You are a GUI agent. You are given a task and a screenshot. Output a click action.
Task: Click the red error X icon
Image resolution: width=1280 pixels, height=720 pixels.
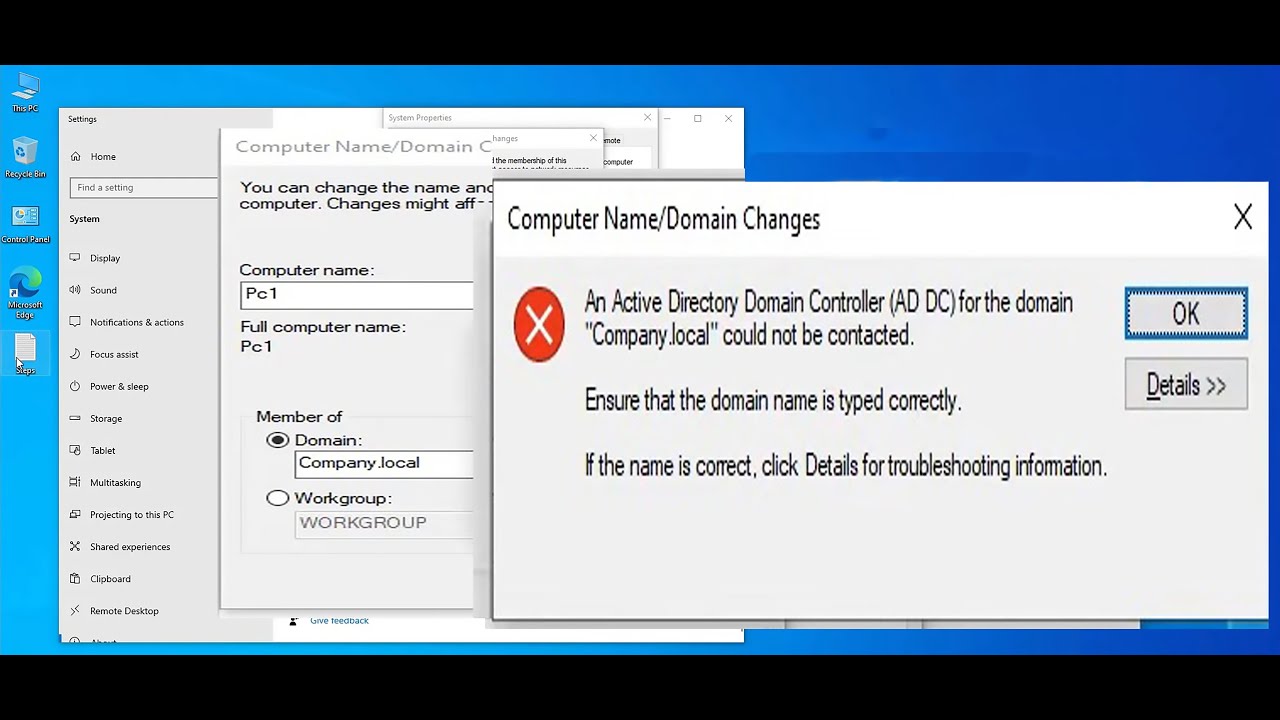pyautogui.click(x=539, y=324)
